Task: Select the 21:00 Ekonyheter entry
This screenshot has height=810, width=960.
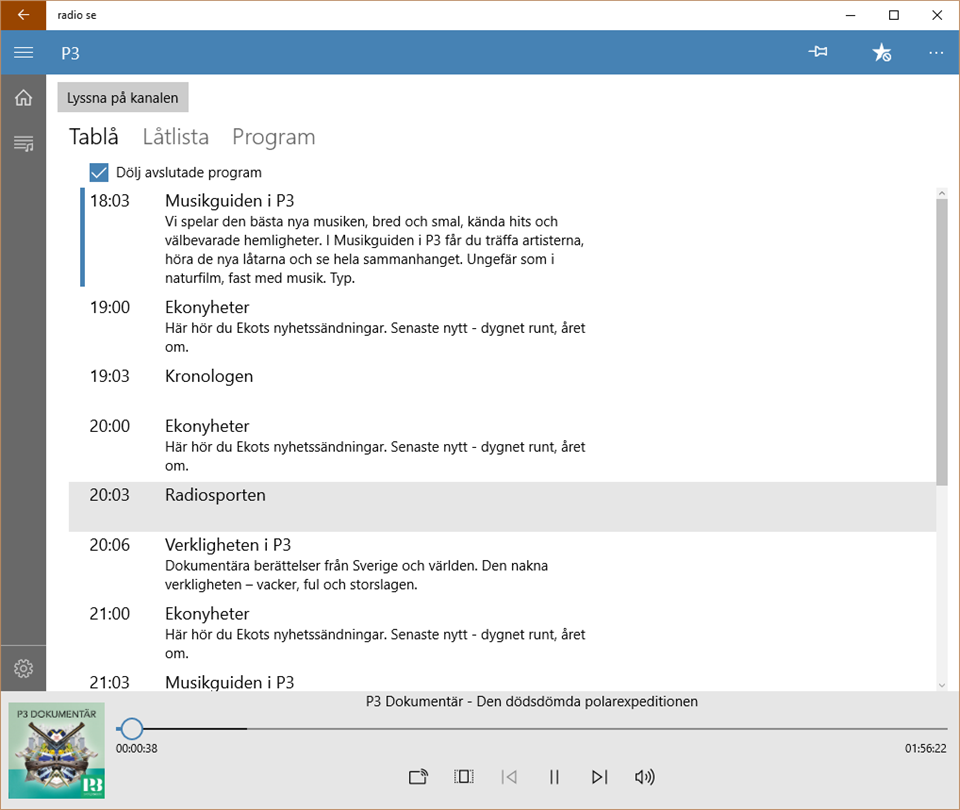Action: [503, 635]
